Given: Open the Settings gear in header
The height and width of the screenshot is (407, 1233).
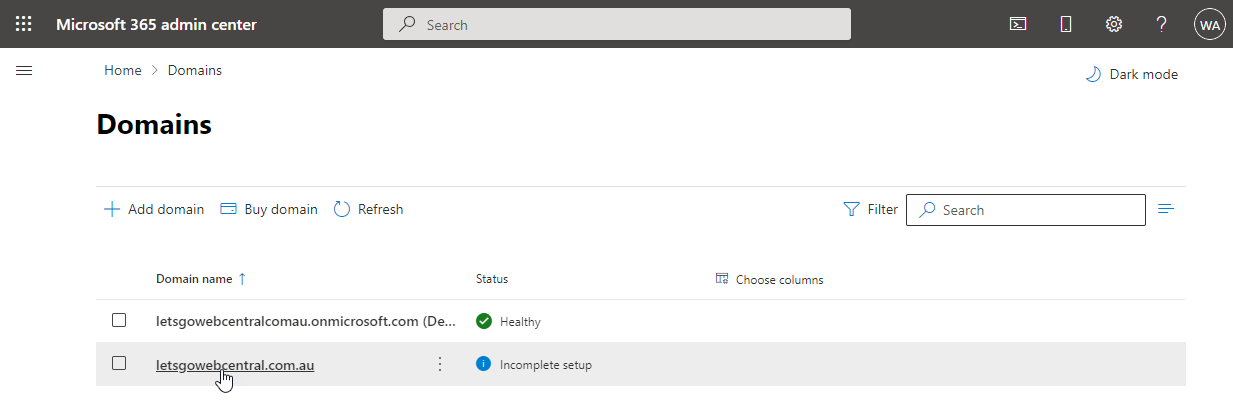Looking at the screenshot, I should [x=1114, y=24].
